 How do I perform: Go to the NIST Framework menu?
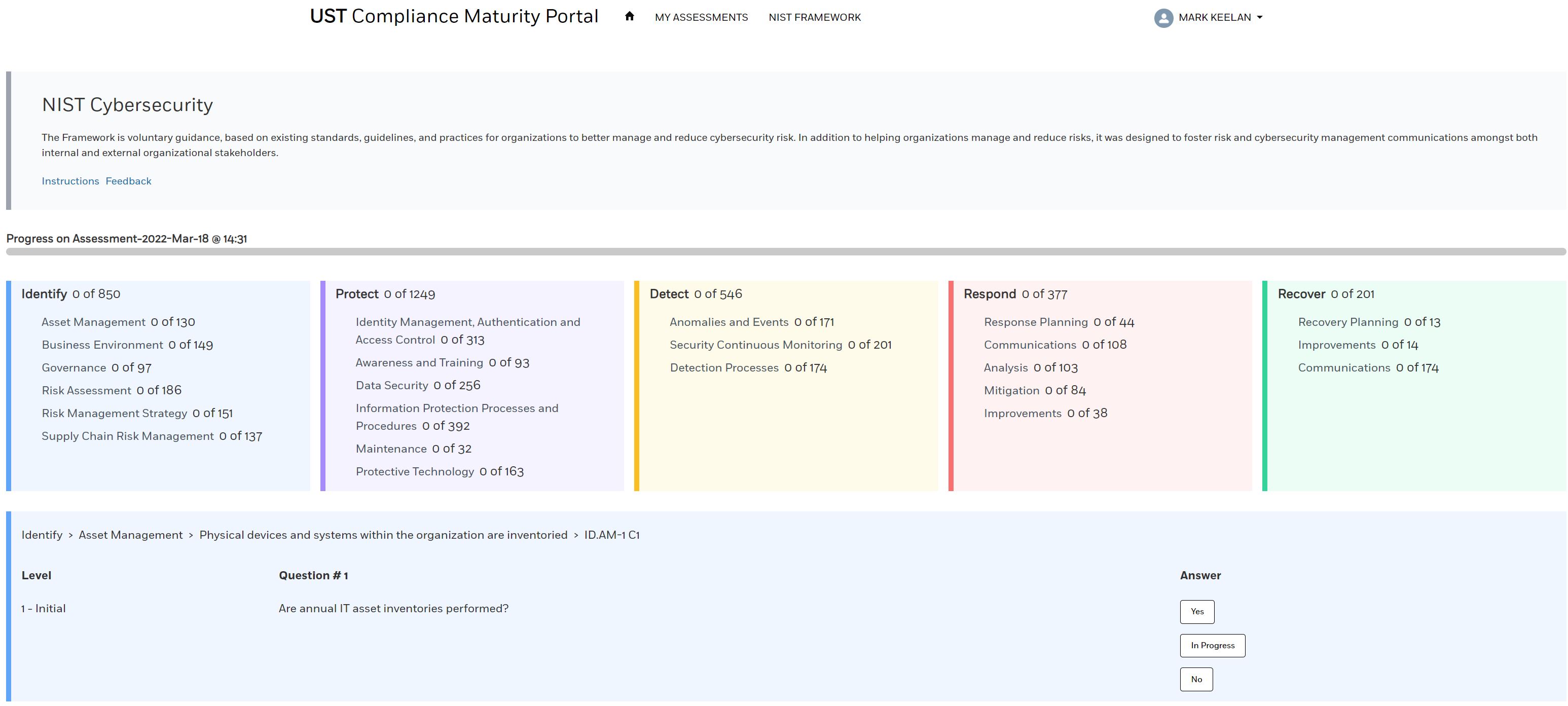coord(815,18)
